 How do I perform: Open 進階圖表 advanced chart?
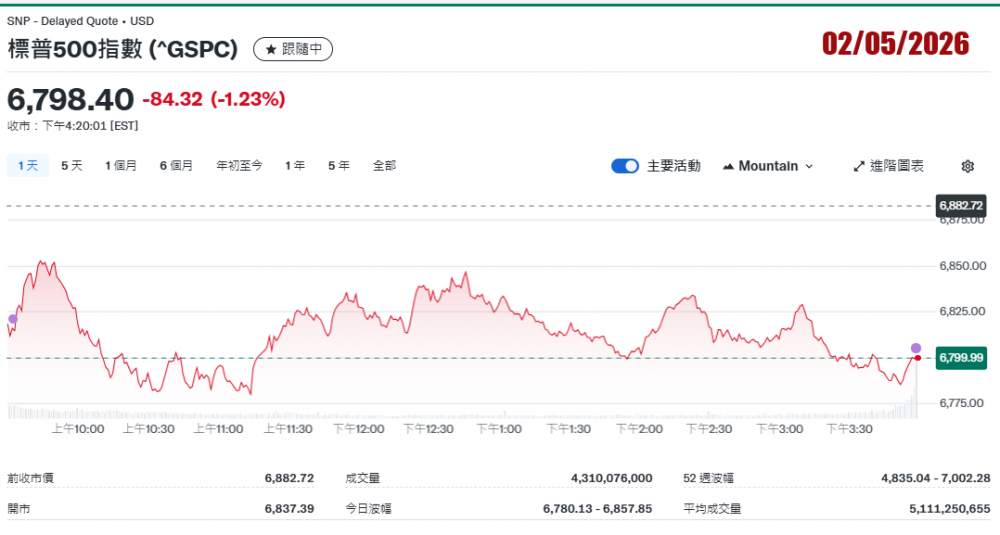point(888,166)
